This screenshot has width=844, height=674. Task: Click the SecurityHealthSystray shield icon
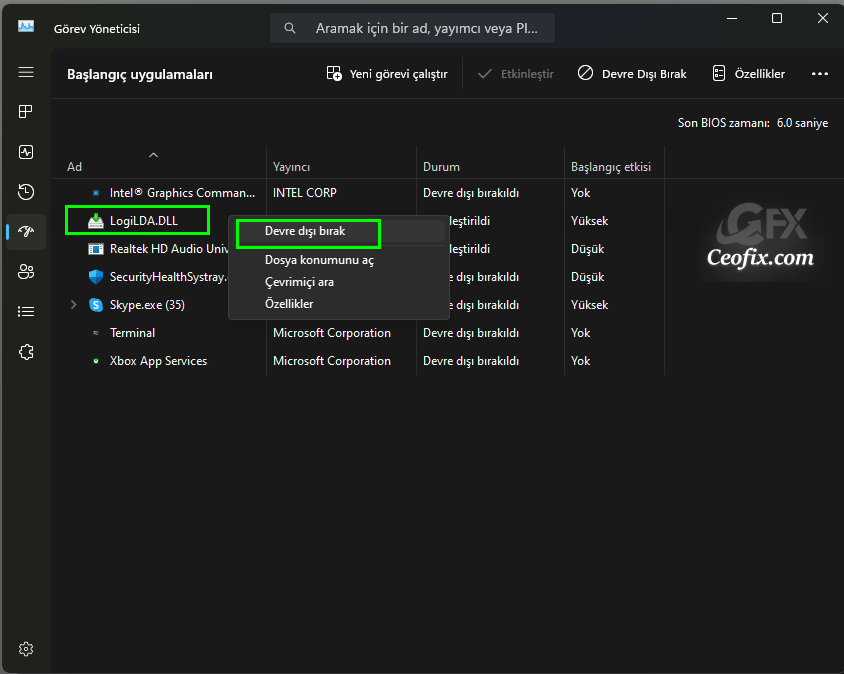point(96,277)
